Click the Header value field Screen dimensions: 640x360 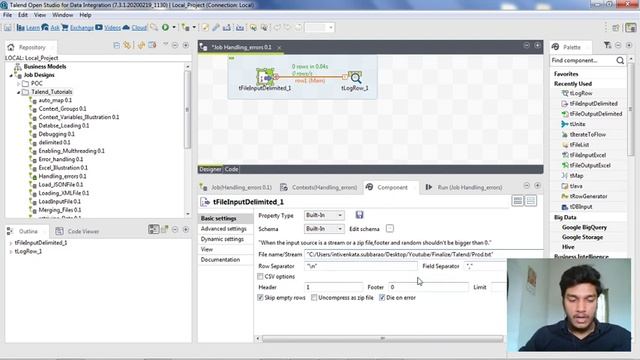click(333, 287)
